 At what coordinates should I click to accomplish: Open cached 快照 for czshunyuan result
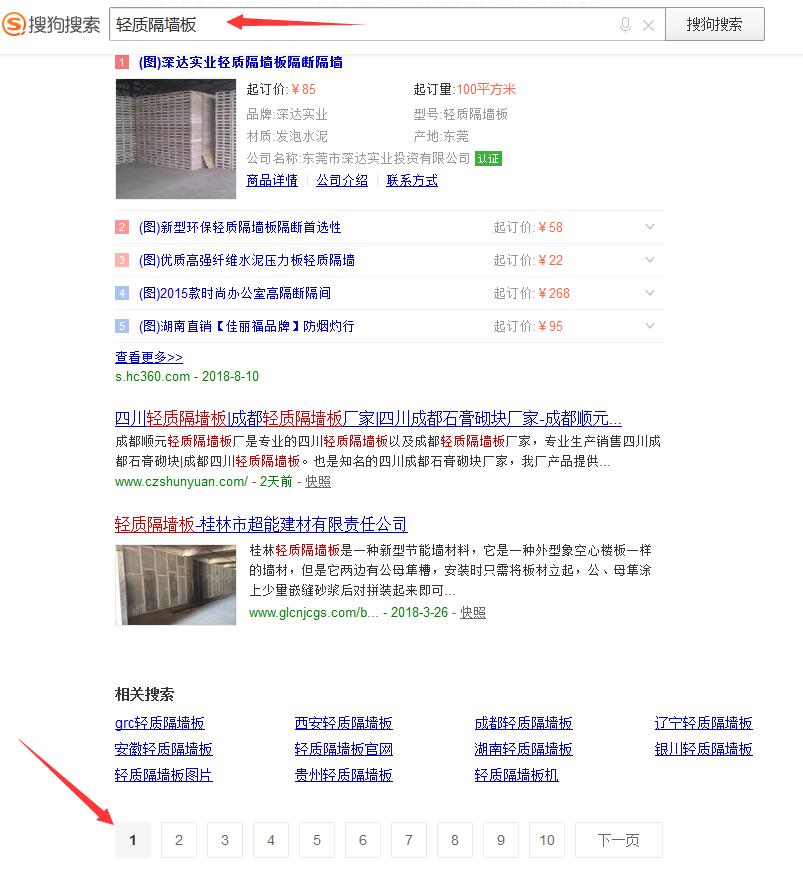tap(318, 481)
